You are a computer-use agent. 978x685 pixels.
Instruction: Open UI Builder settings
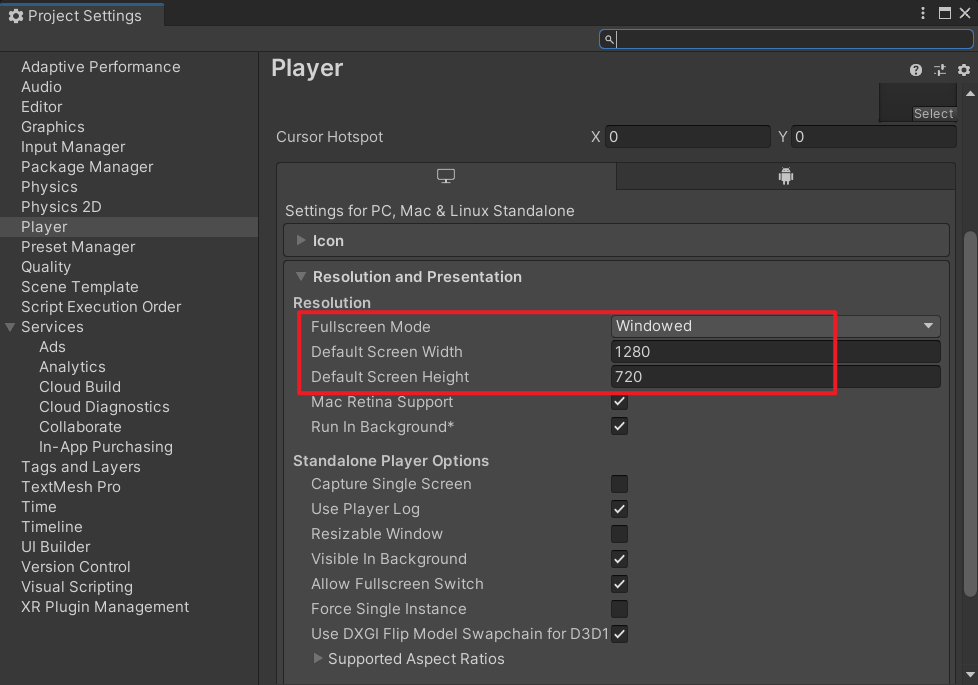(56, 547)
